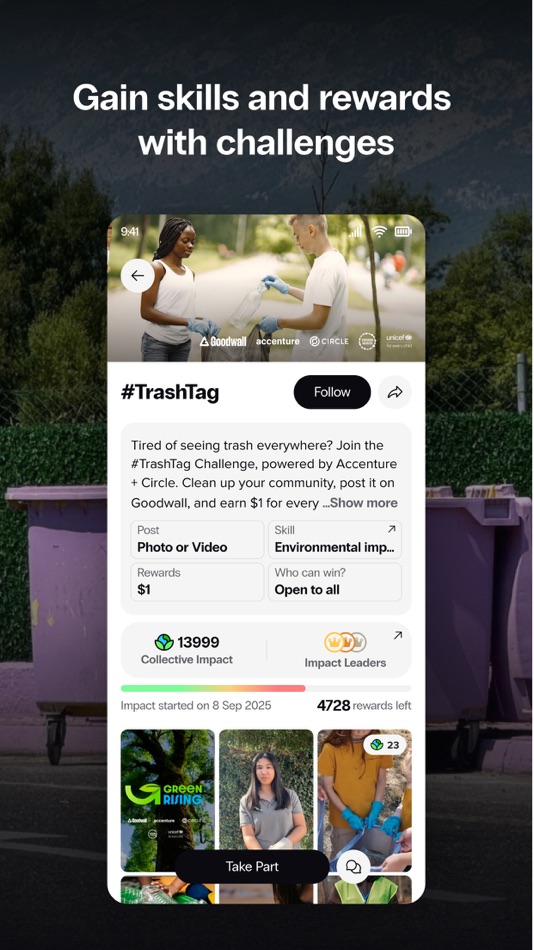The height and width of the screenshot is (950, 534).
Task: Tap the Impact Leaders crown medals
Action: click(345, 642)
